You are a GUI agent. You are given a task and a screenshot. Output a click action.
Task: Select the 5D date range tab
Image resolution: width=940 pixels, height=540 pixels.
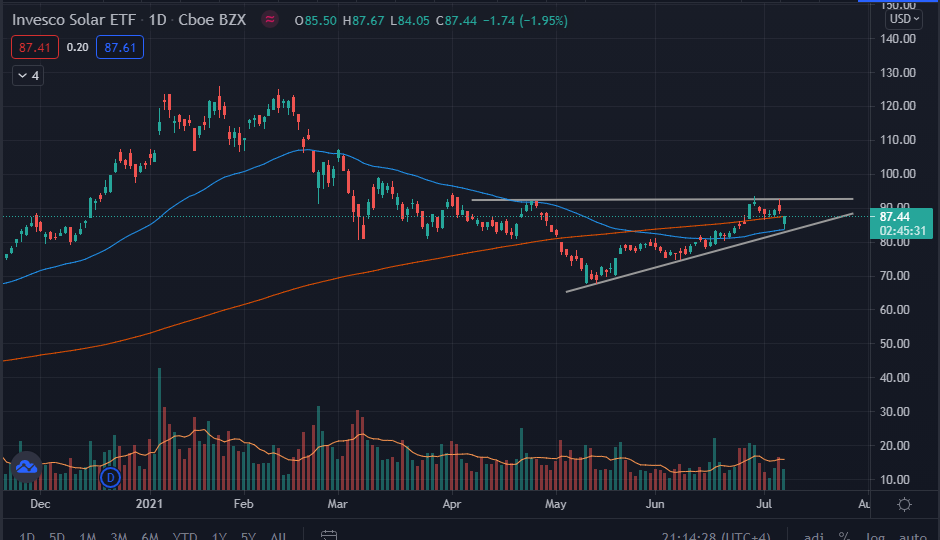point(57,536)
